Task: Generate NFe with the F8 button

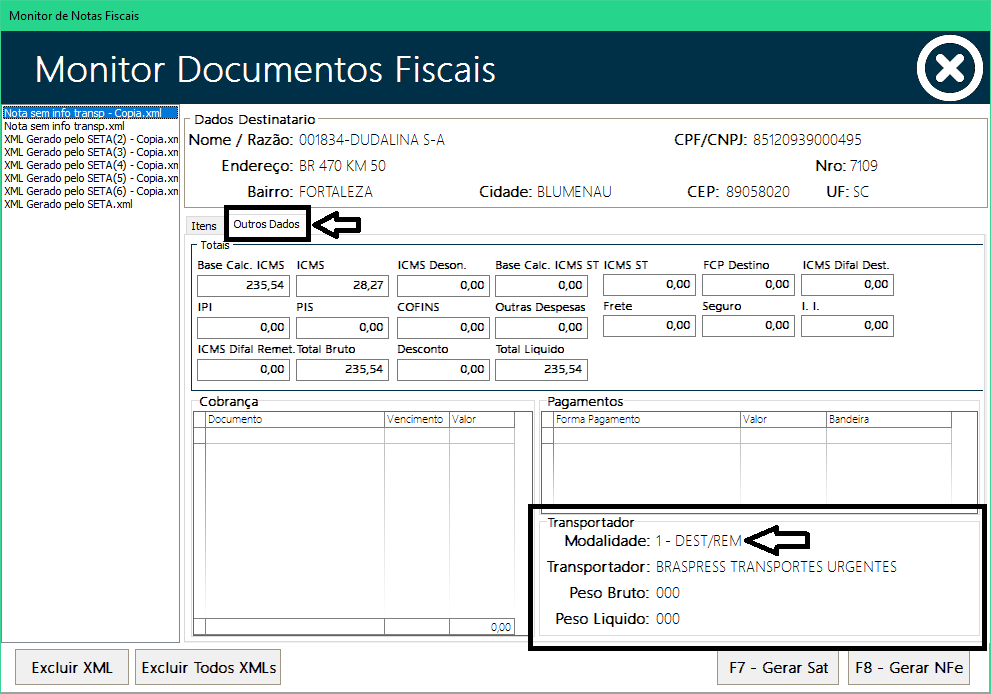Action: [909, 667]
